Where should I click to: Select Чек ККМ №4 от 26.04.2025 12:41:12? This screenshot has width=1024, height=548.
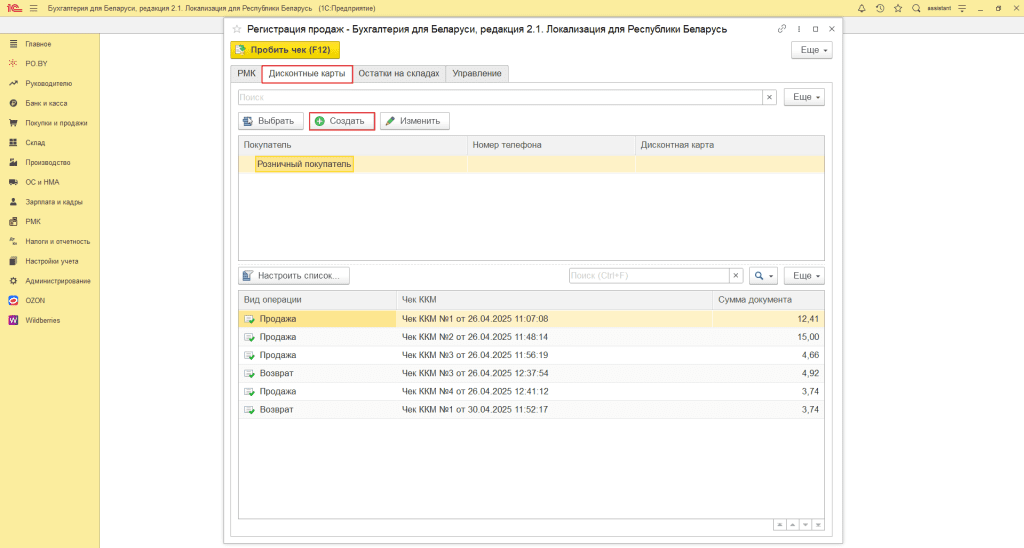[x=531, y=391]
